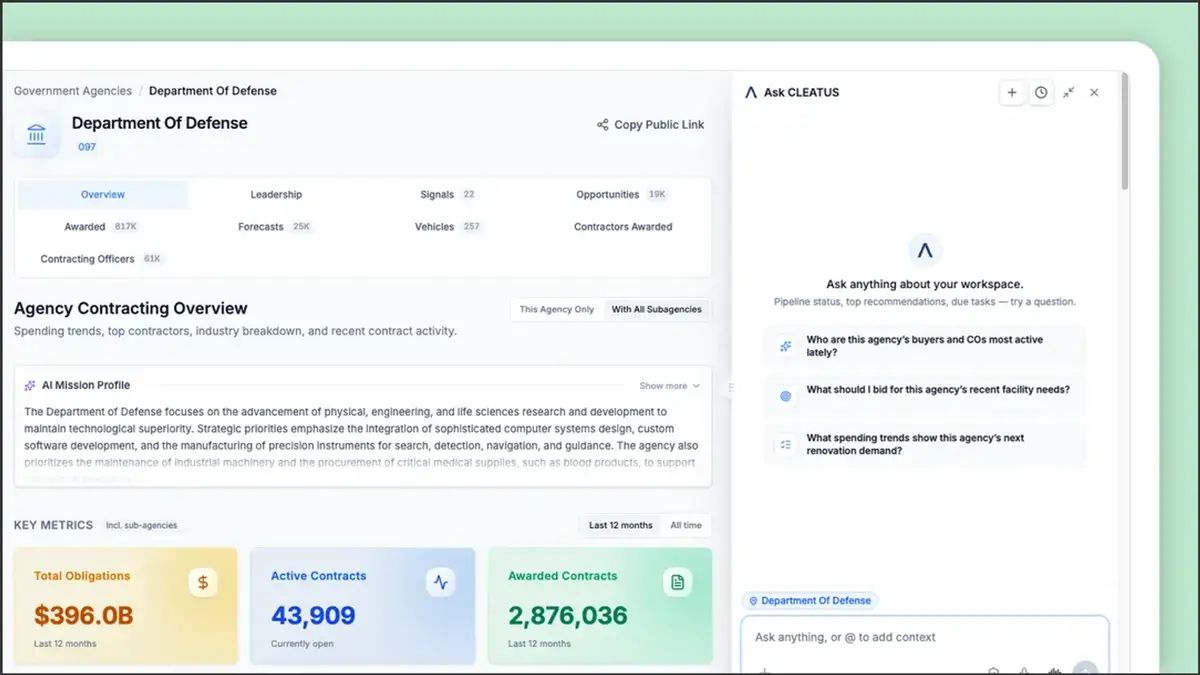The height and width of the screenshot is (675, 1200).
Task: Open the Signals tab
Action: 448,195
